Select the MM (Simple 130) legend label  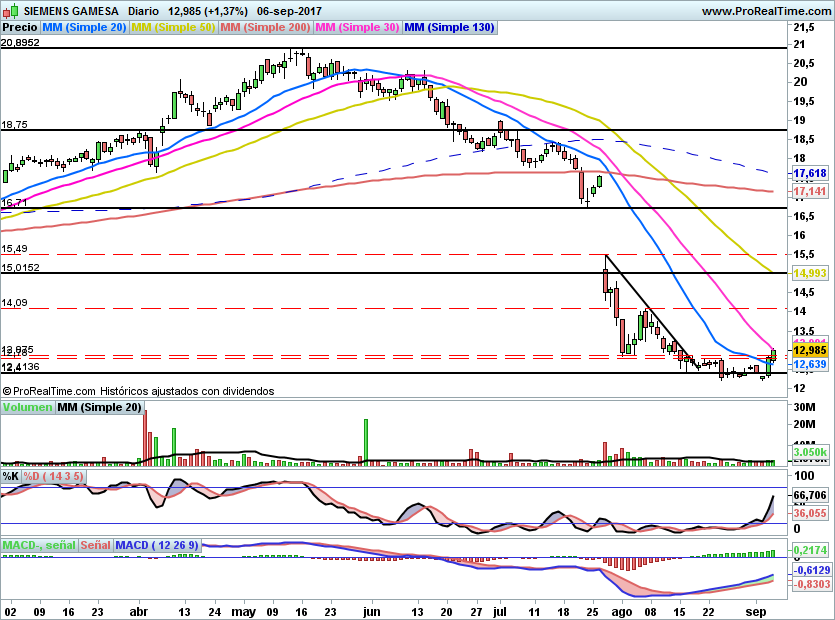(449, 27)
